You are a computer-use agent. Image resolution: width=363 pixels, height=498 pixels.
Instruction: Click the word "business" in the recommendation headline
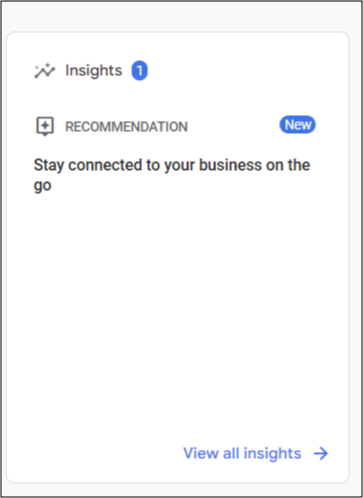(230, 165)
